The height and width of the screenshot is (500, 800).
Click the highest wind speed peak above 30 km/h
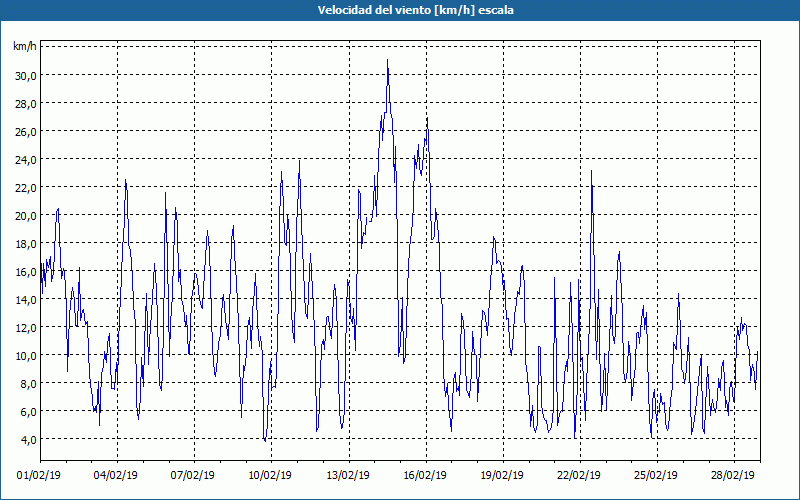point(388,61)
